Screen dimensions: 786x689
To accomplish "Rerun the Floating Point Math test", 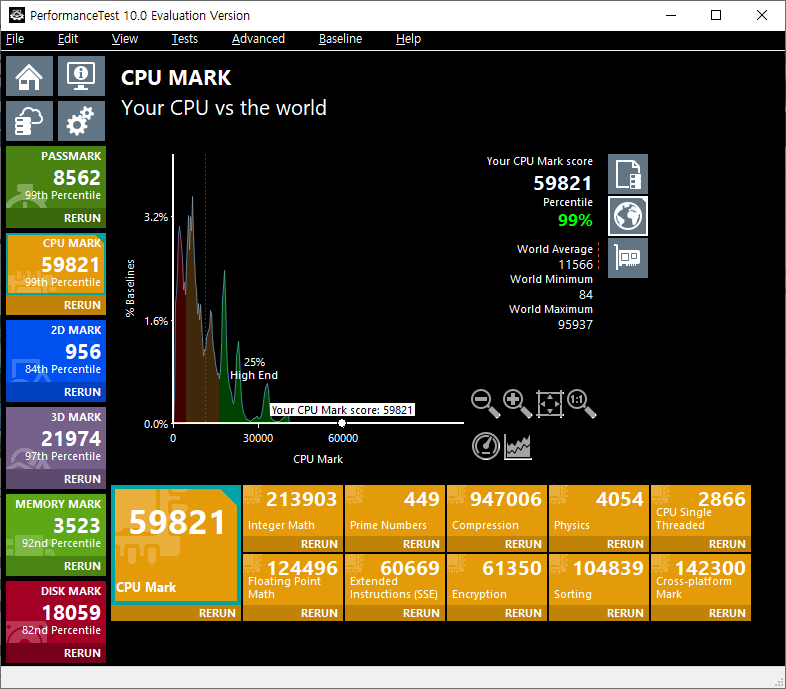I will (x=319, y=613).
